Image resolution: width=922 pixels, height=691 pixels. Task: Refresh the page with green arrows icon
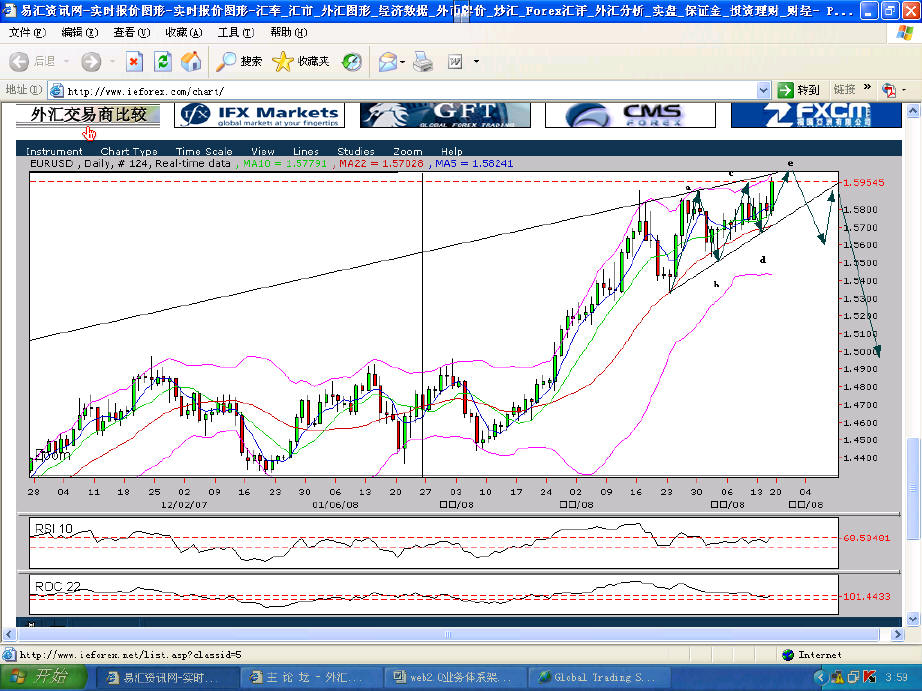click(x=163, y=61)
